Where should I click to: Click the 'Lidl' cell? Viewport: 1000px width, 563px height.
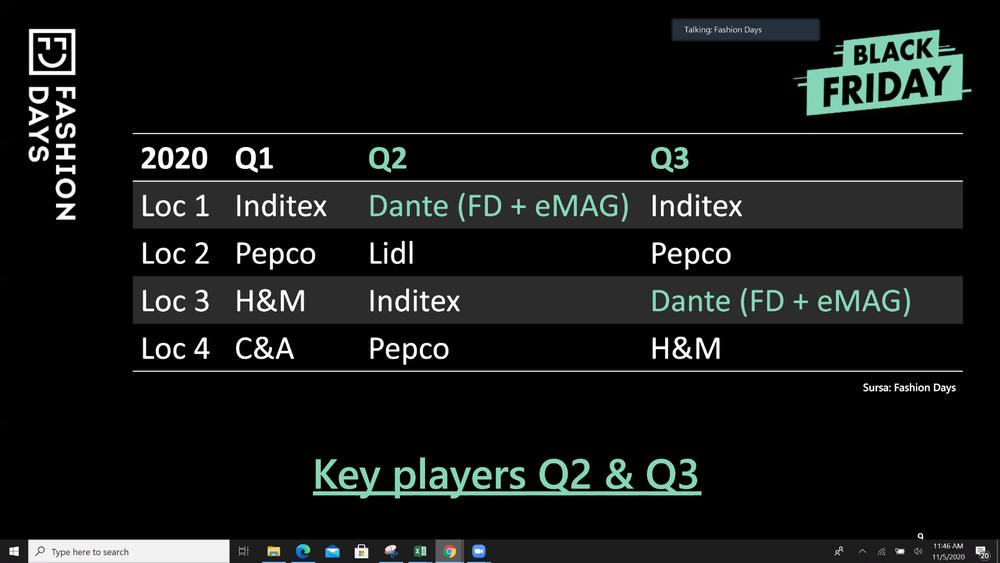coord(391,253)
